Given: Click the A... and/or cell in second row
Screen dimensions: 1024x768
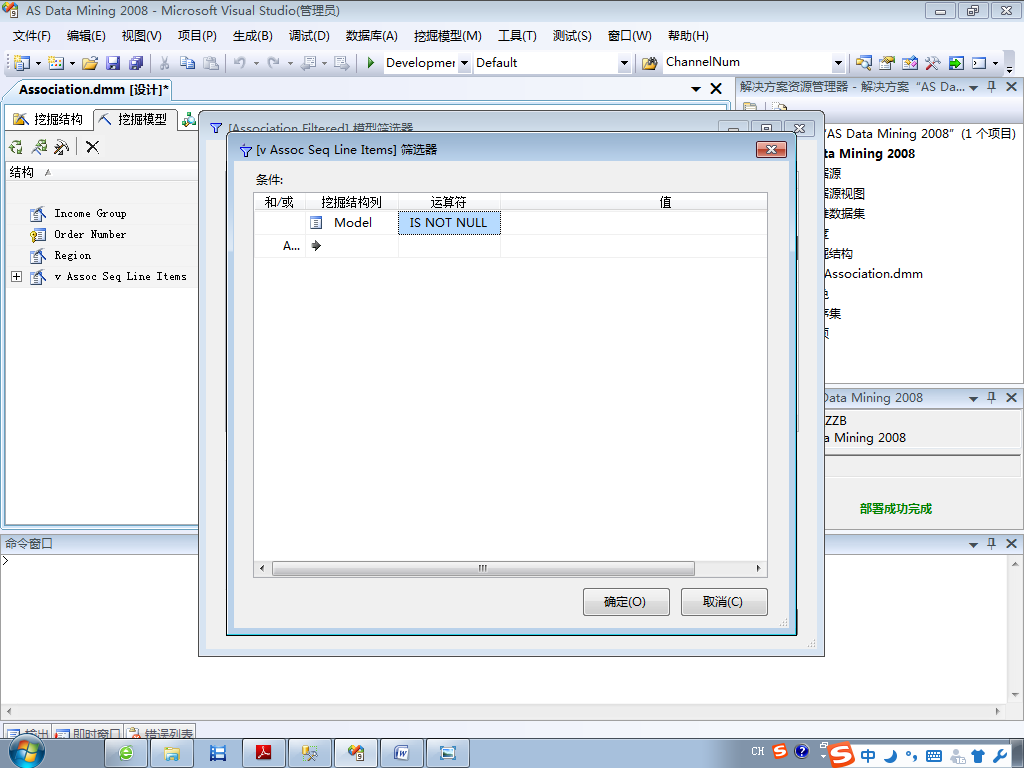Looking at the screenshot, I should coord(280,246).
